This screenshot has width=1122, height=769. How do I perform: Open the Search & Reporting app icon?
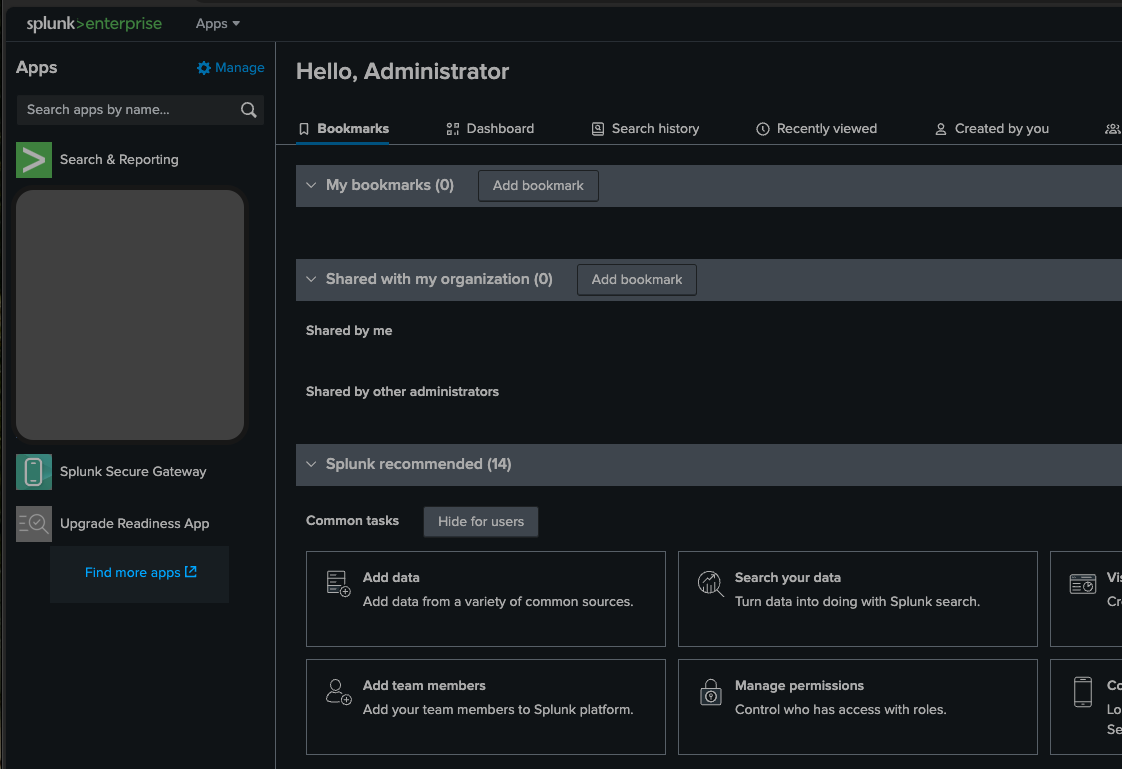34,160
